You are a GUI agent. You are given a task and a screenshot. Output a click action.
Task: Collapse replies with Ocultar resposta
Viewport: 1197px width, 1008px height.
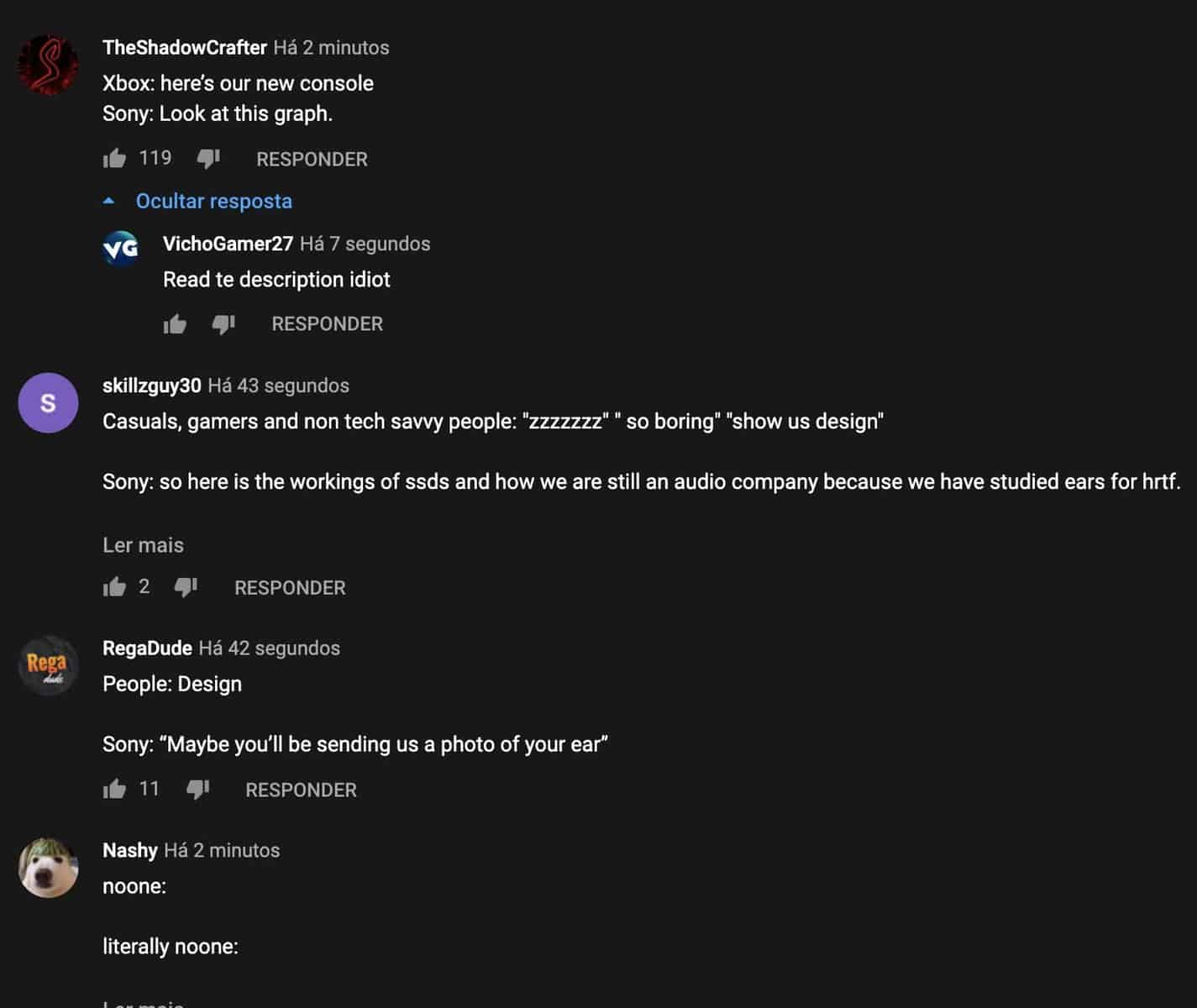coord(213,202)
